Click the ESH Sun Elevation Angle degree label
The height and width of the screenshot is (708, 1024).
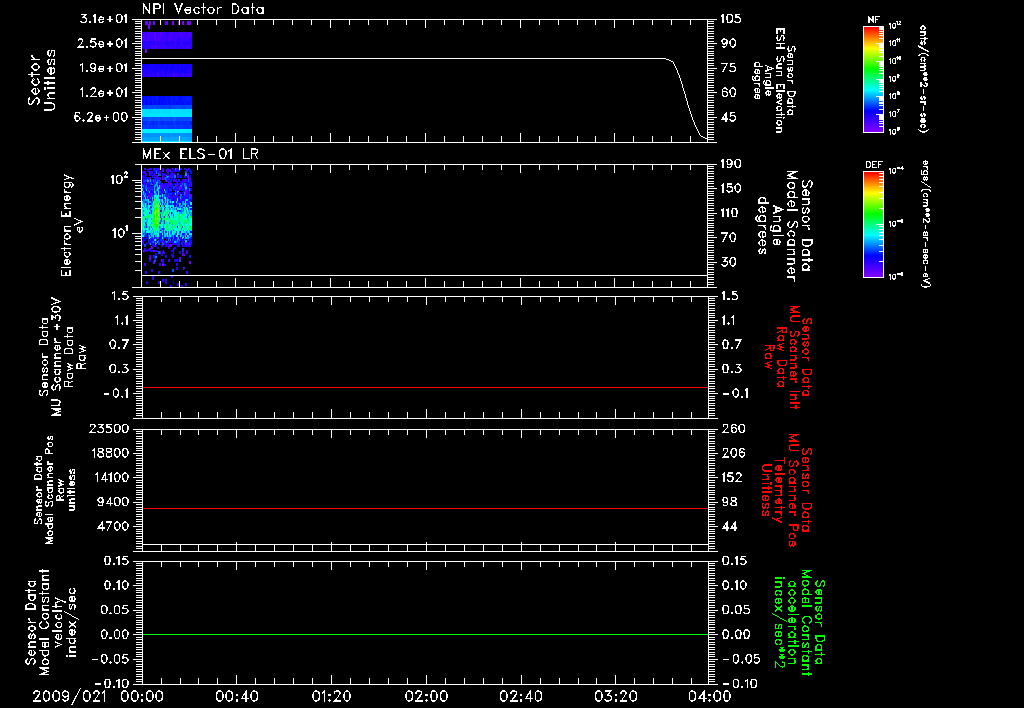[x=776, y=80]
